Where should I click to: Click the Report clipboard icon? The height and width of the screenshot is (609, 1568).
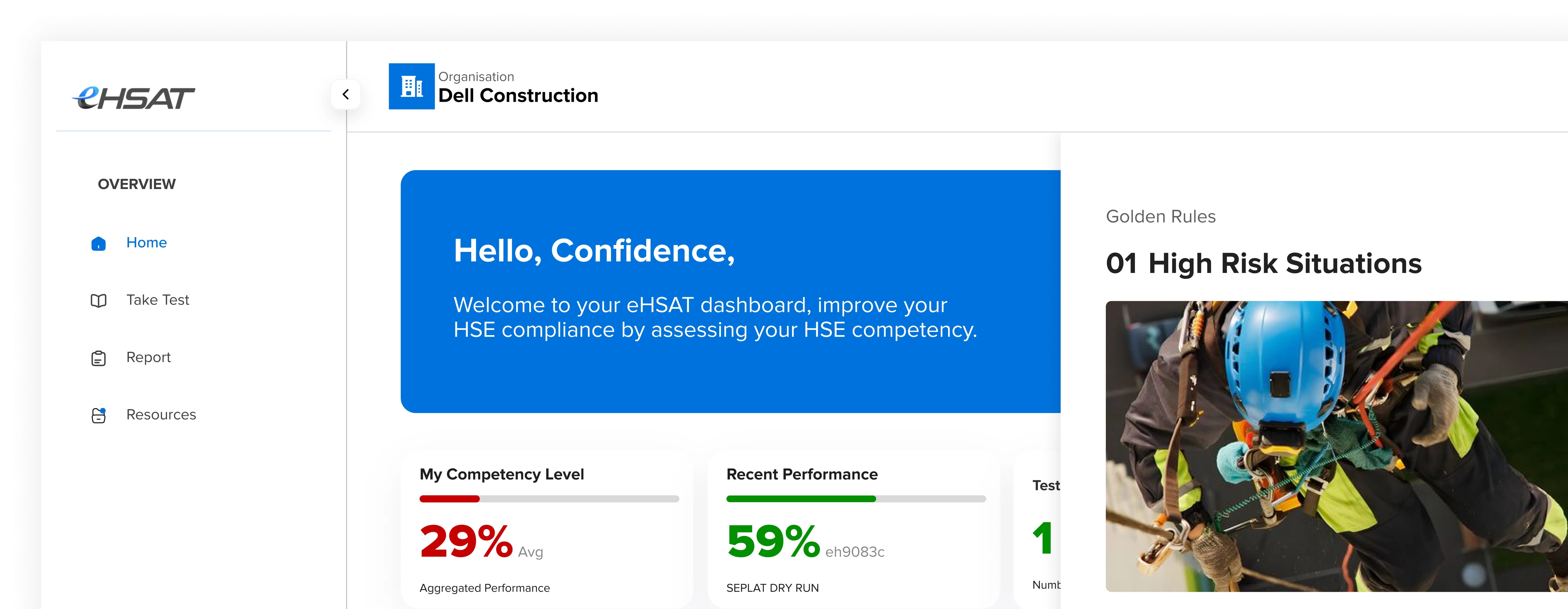click(99, 358)
